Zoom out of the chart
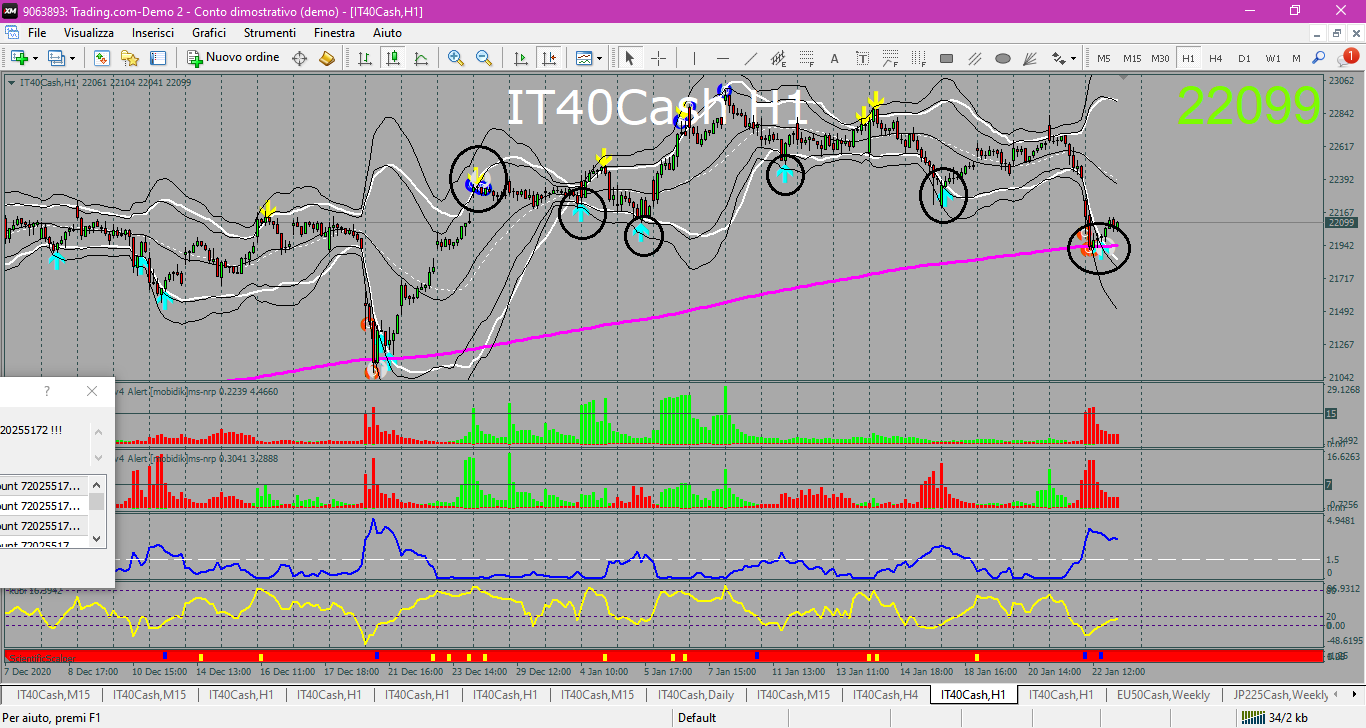 (484, 58)
